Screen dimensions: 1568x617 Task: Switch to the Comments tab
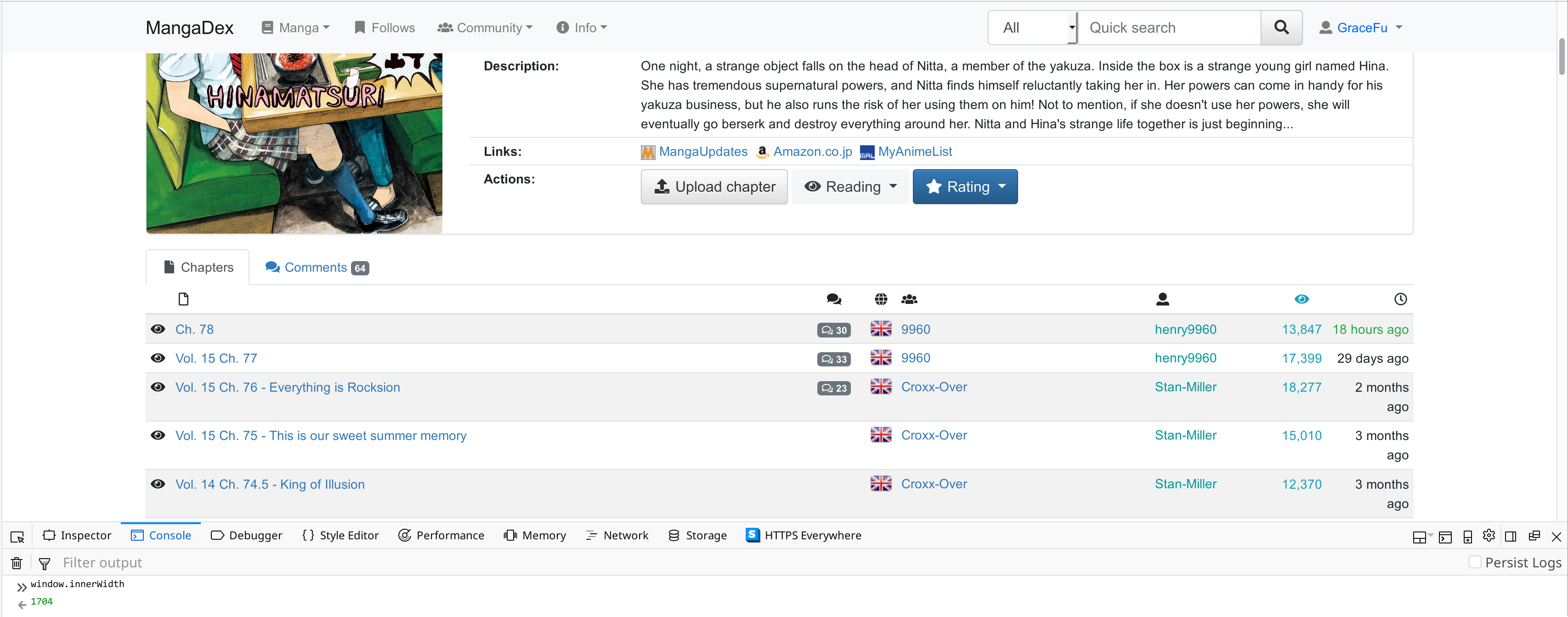click(316, 268)
